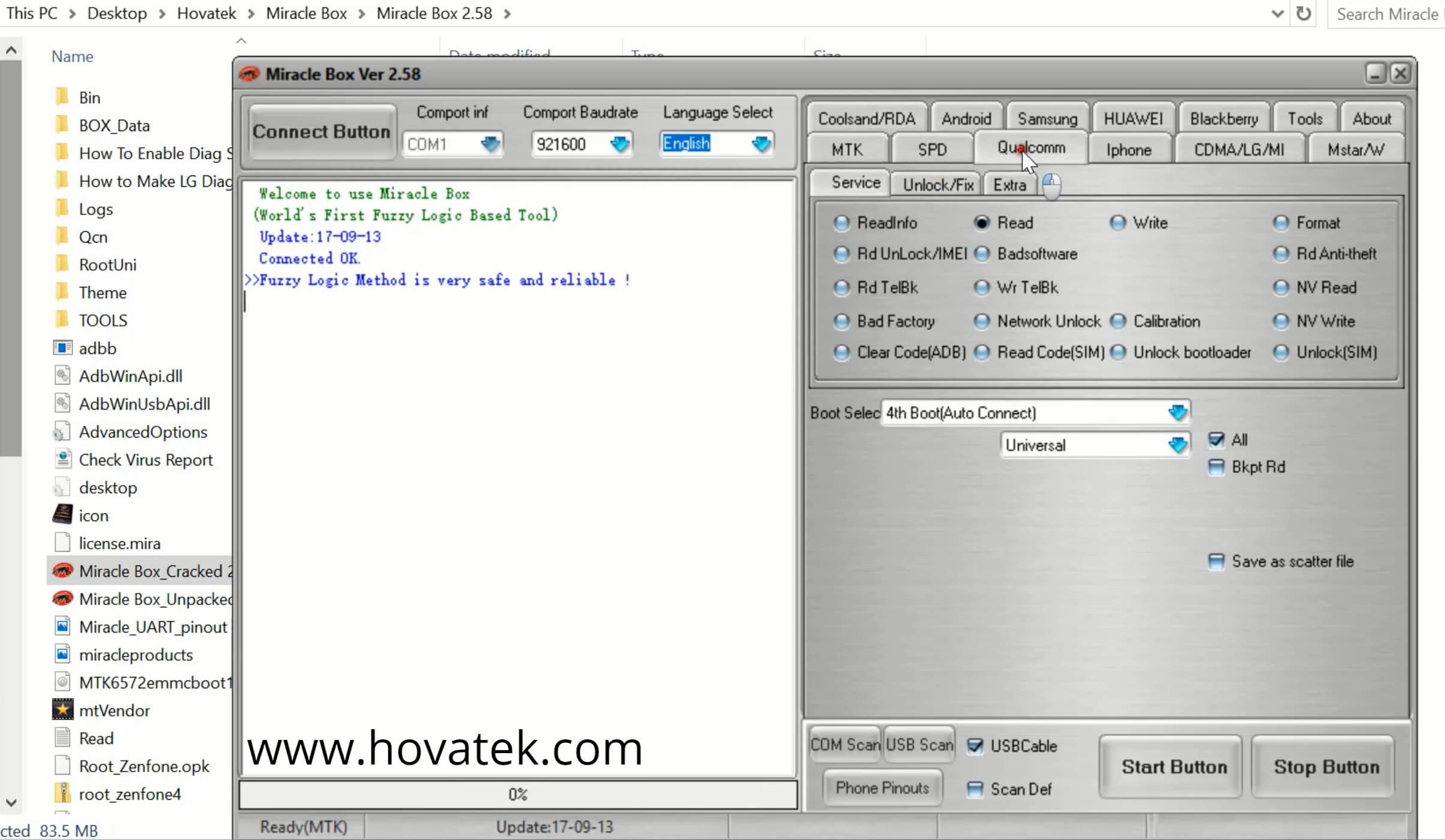Enable Save as scatter file

click(1216, 561)
